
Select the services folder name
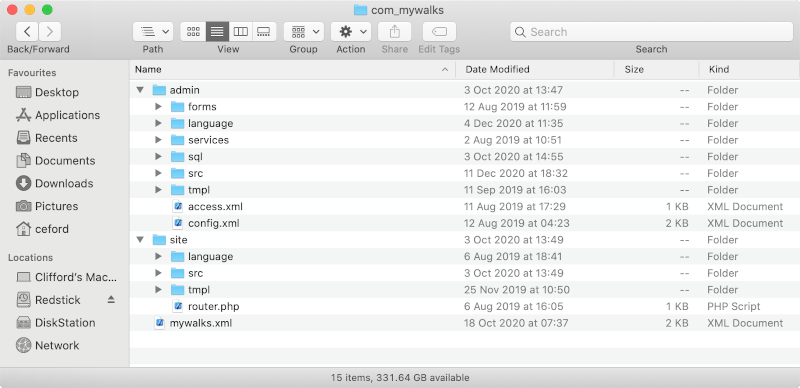coord(208,140)
